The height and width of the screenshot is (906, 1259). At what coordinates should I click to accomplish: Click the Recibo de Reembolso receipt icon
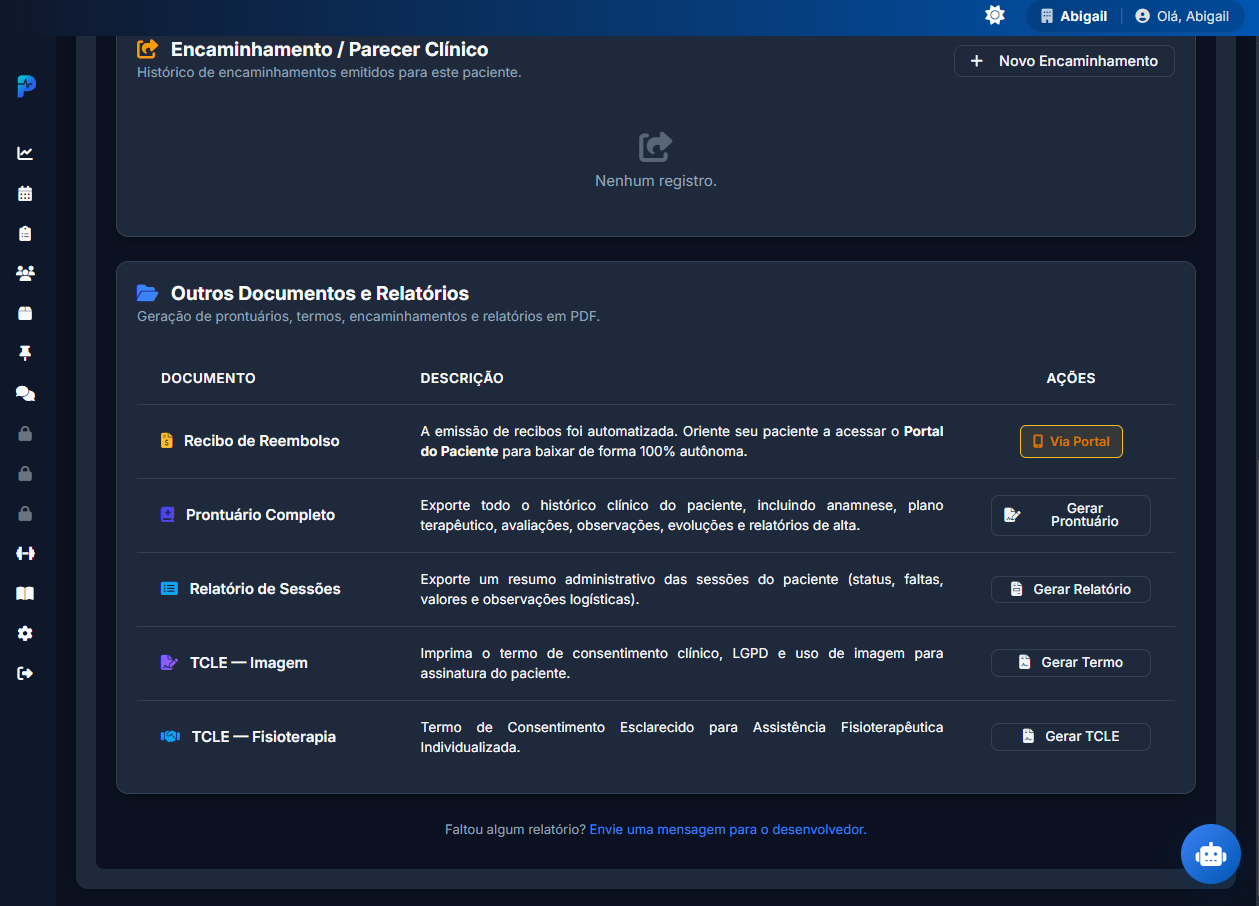click(167, 441)
